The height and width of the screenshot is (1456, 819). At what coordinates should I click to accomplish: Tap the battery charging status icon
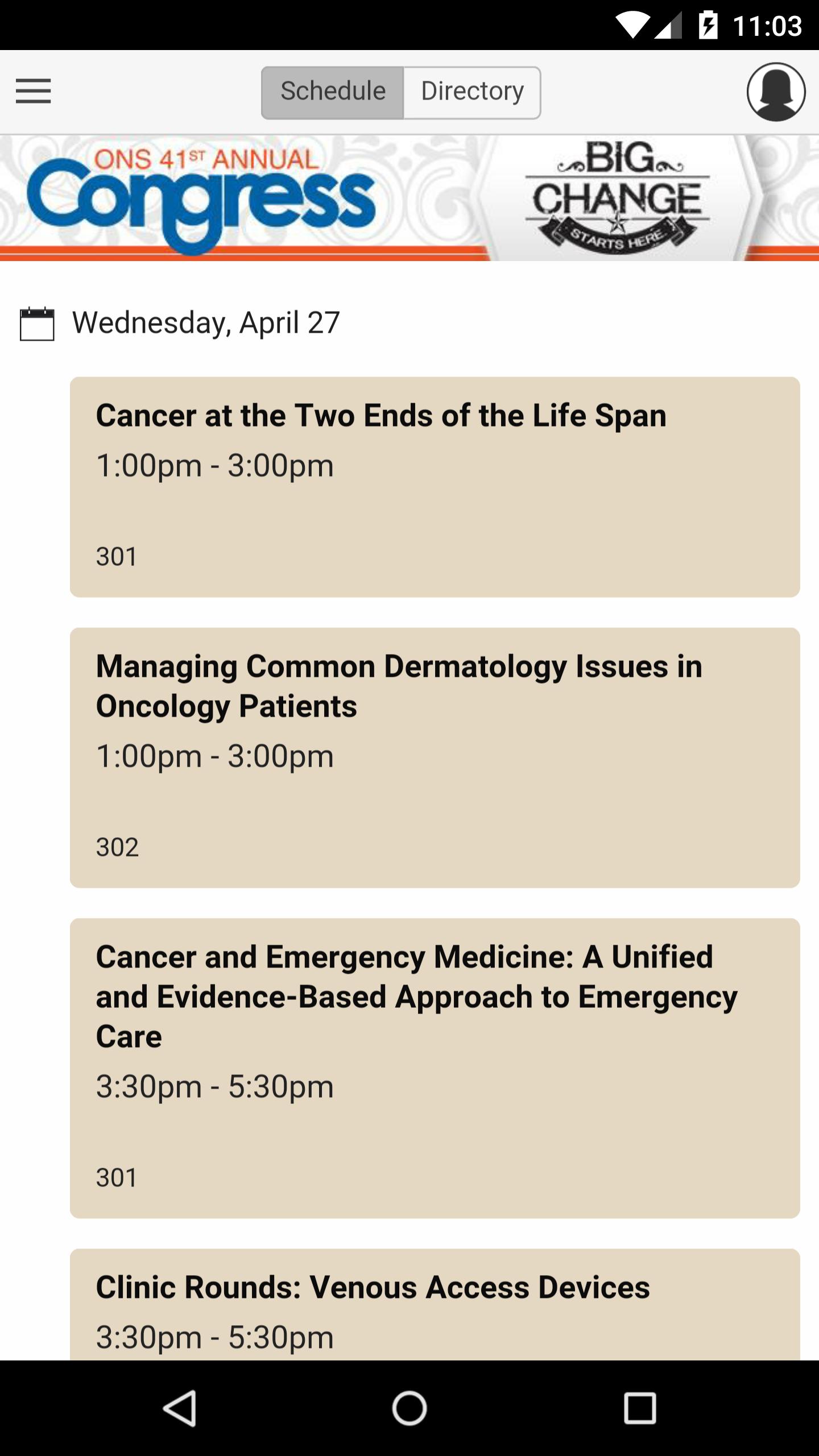tap(708, 26)
